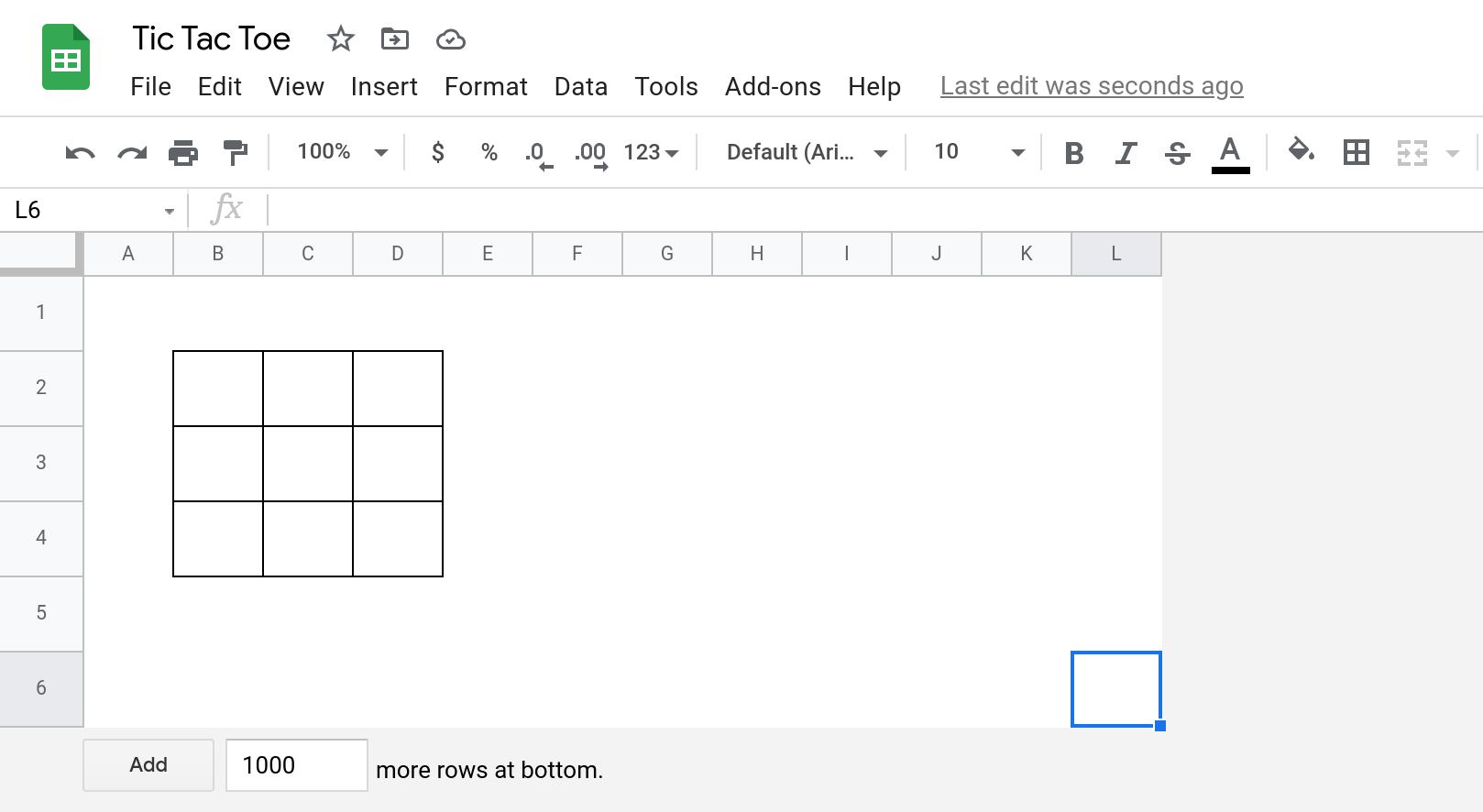
Task: Select column G header
Action: 667,254
